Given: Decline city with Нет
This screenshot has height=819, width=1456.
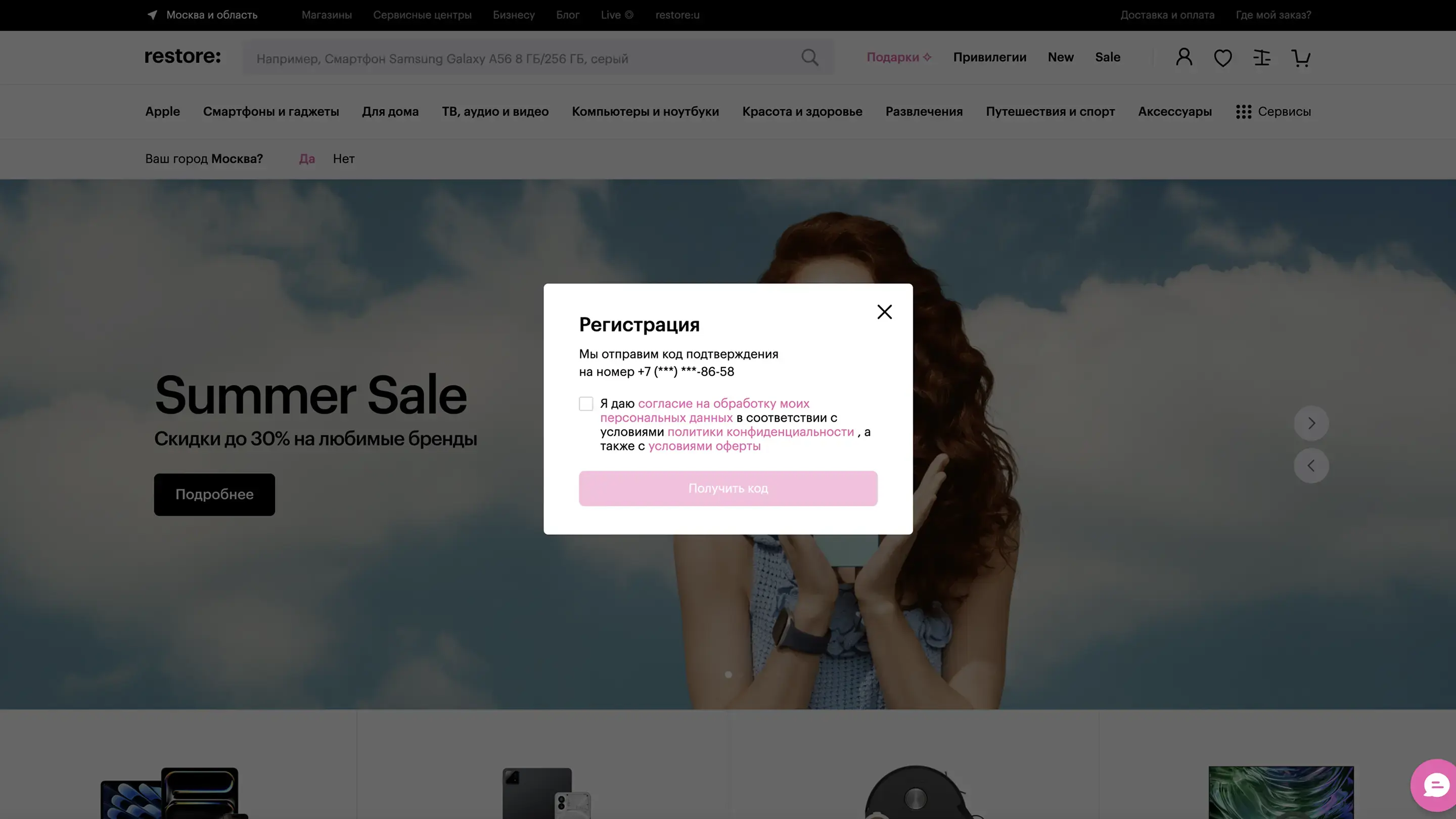Looking at the screenshot, I should 343,159.
